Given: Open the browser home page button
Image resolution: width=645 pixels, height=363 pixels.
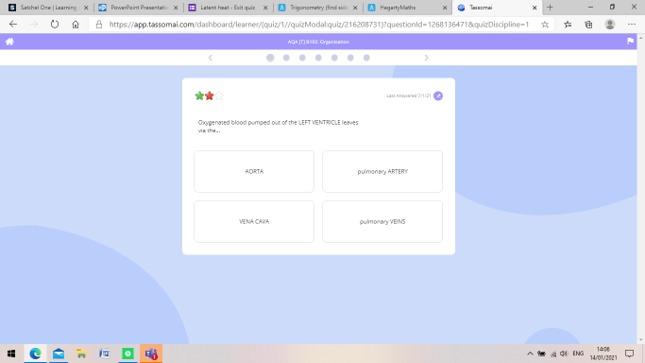Looking at the screenshot, I should coord(75,24).
